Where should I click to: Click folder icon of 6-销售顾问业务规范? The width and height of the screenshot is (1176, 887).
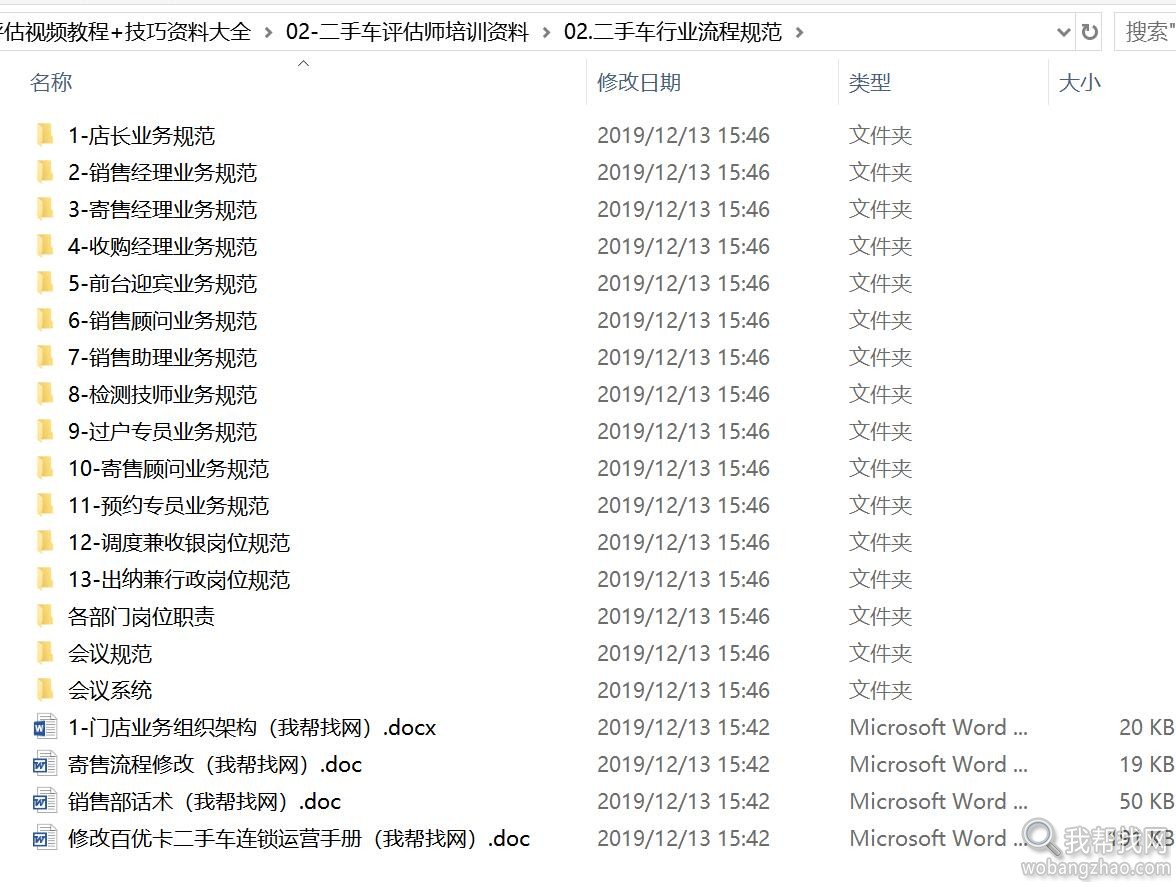pyautogui.click(x=45, y=320)
